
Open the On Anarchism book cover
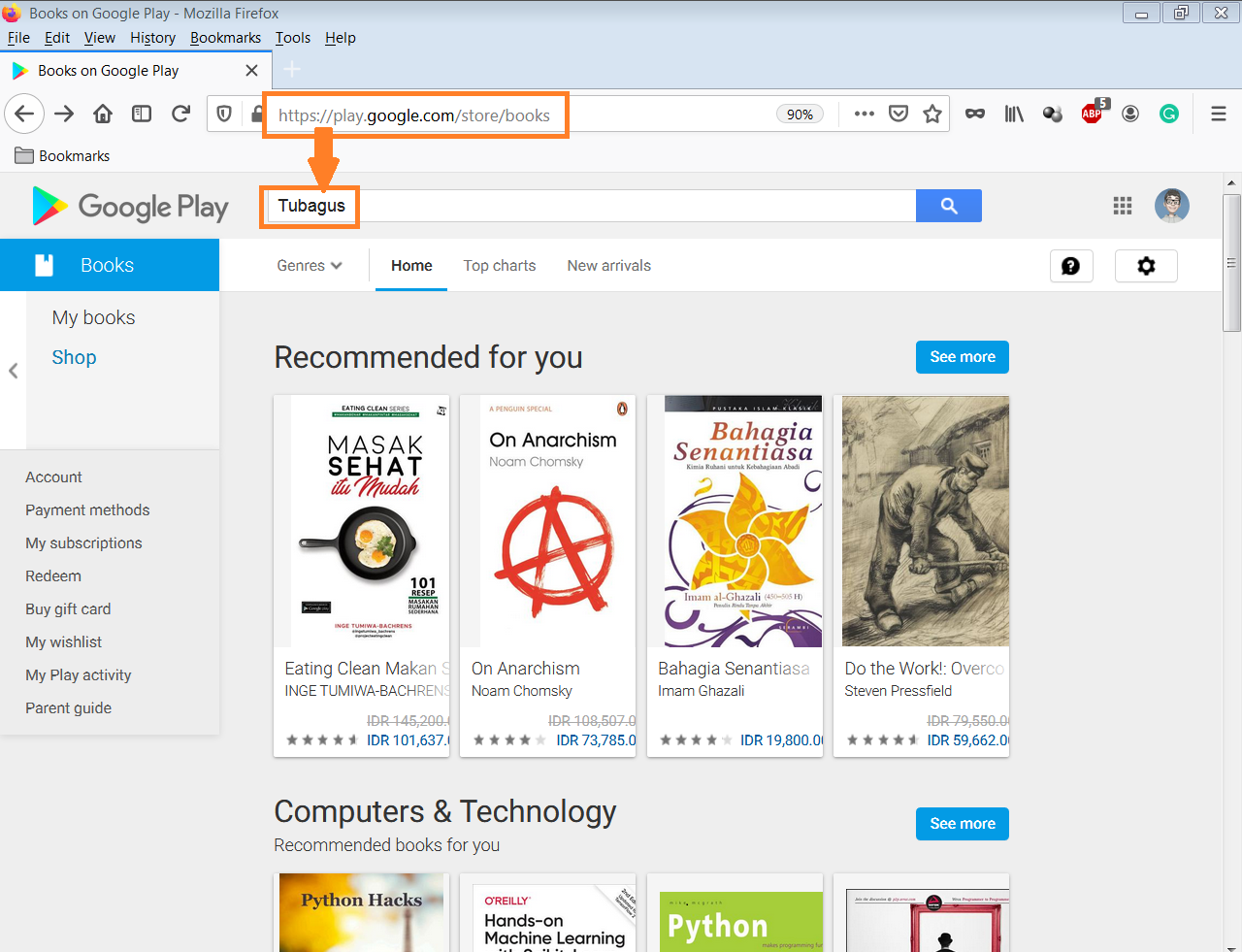pyautogui.click(x=547, y=521)
